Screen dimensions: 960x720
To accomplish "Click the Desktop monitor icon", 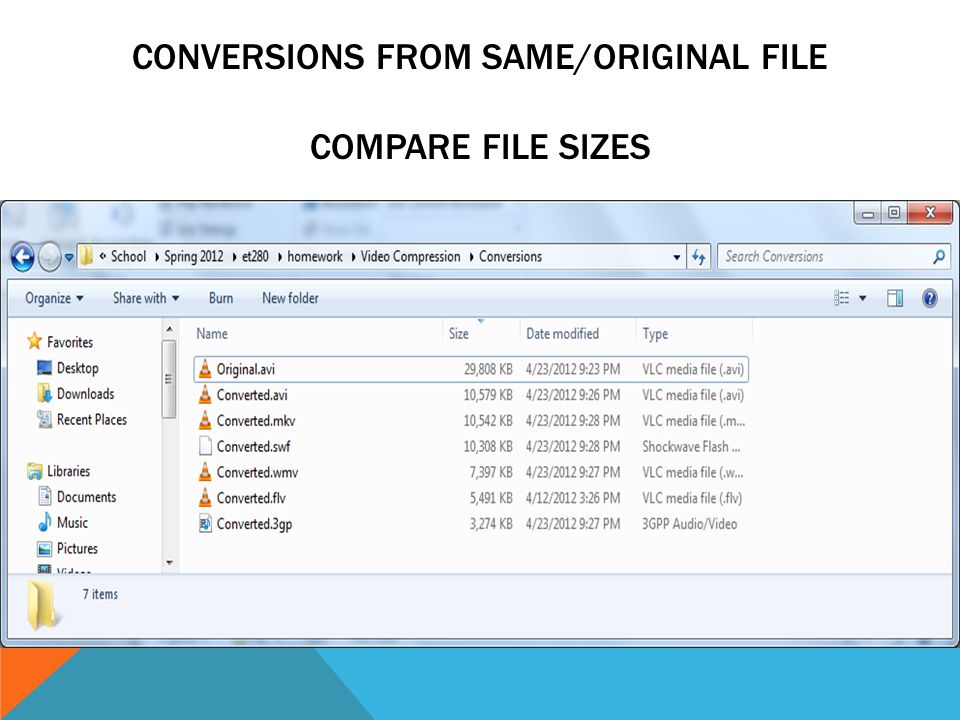I will [x=44, y=367].
